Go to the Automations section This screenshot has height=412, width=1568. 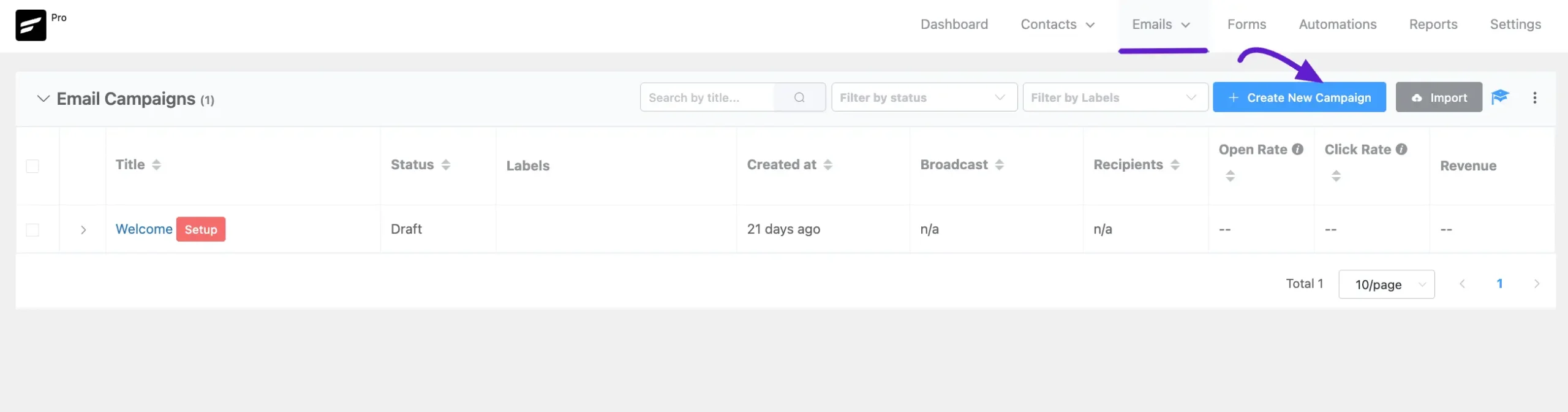(1338, 25)
